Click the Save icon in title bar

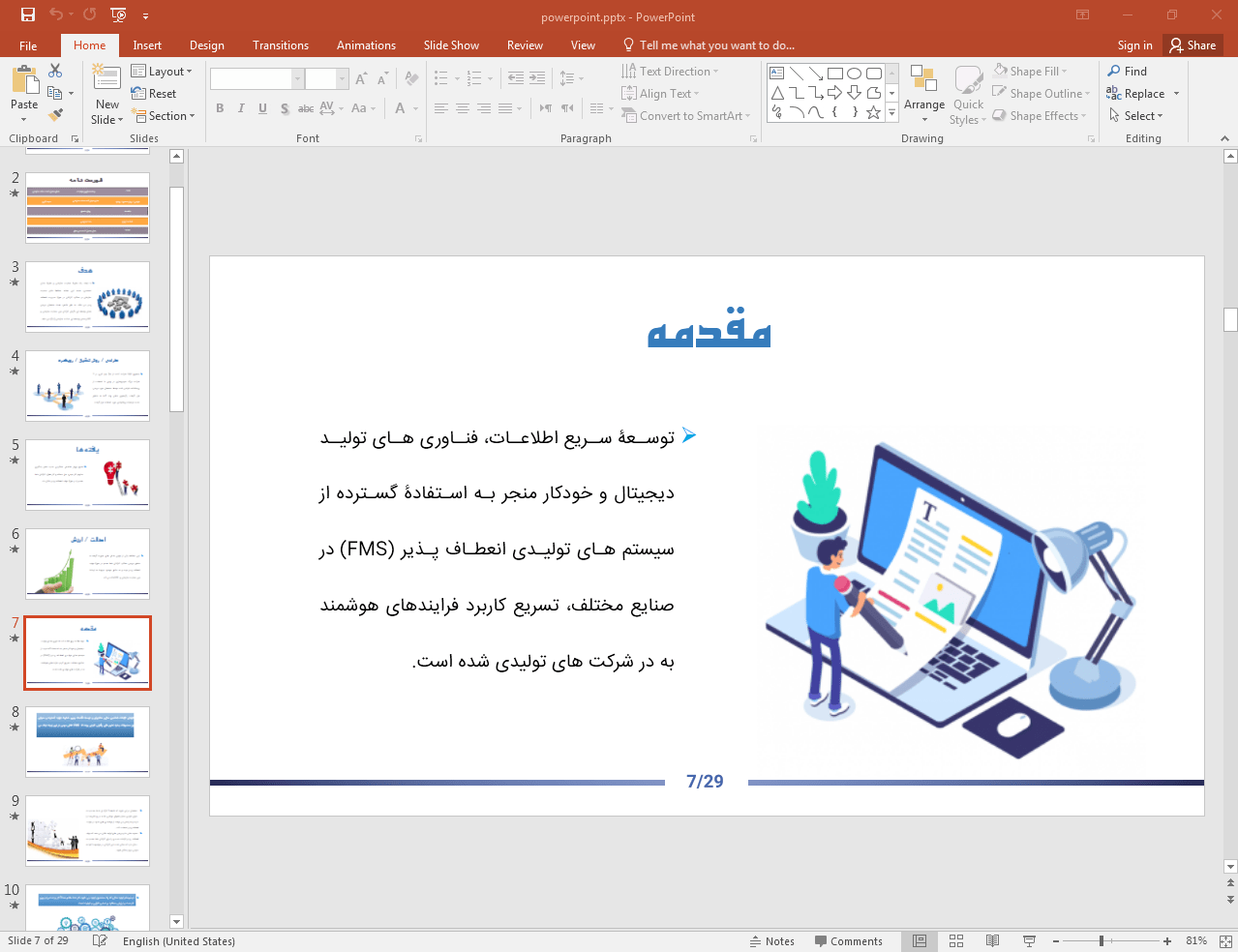coord(27,15)
